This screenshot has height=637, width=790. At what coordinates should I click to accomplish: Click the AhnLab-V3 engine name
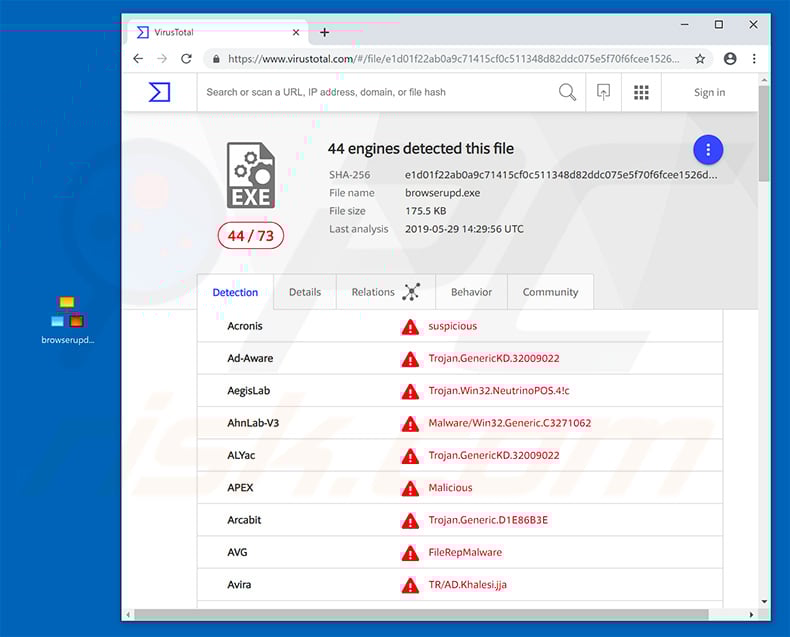click(253, 423)
